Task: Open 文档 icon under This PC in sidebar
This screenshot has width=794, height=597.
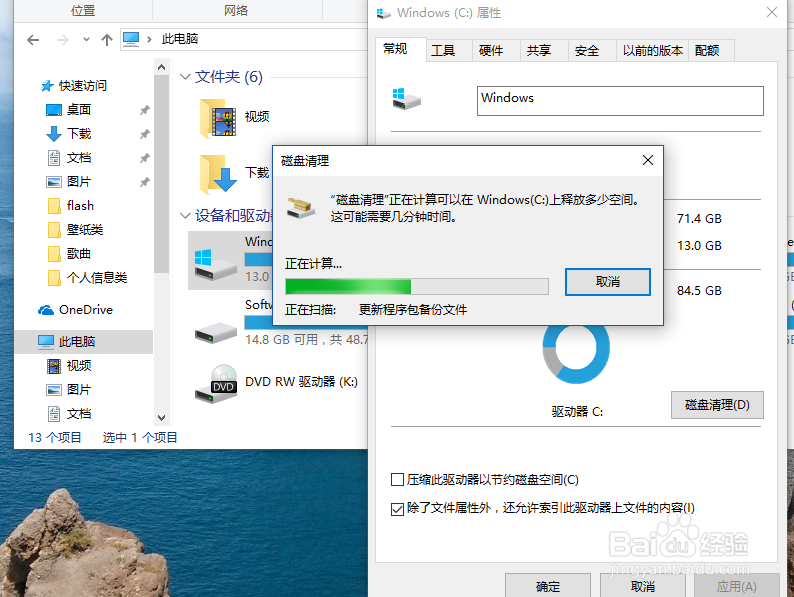Action: click(54, 414)
